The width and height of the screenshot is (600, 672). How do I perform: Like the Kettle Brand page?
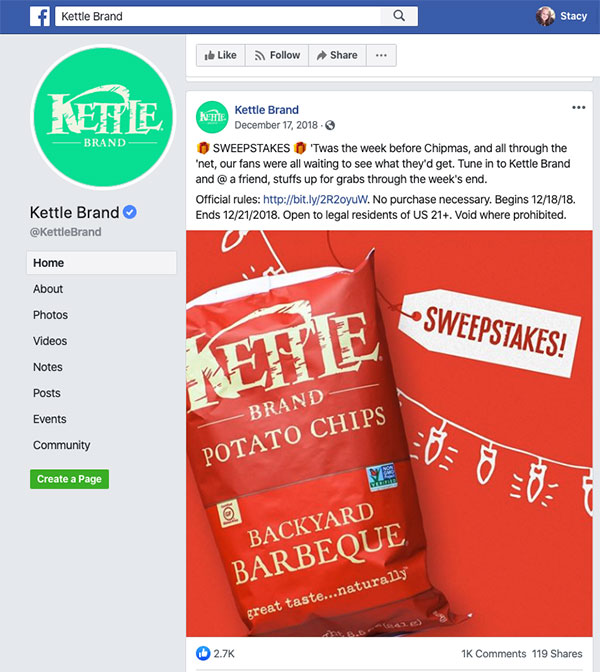(221, 55)
